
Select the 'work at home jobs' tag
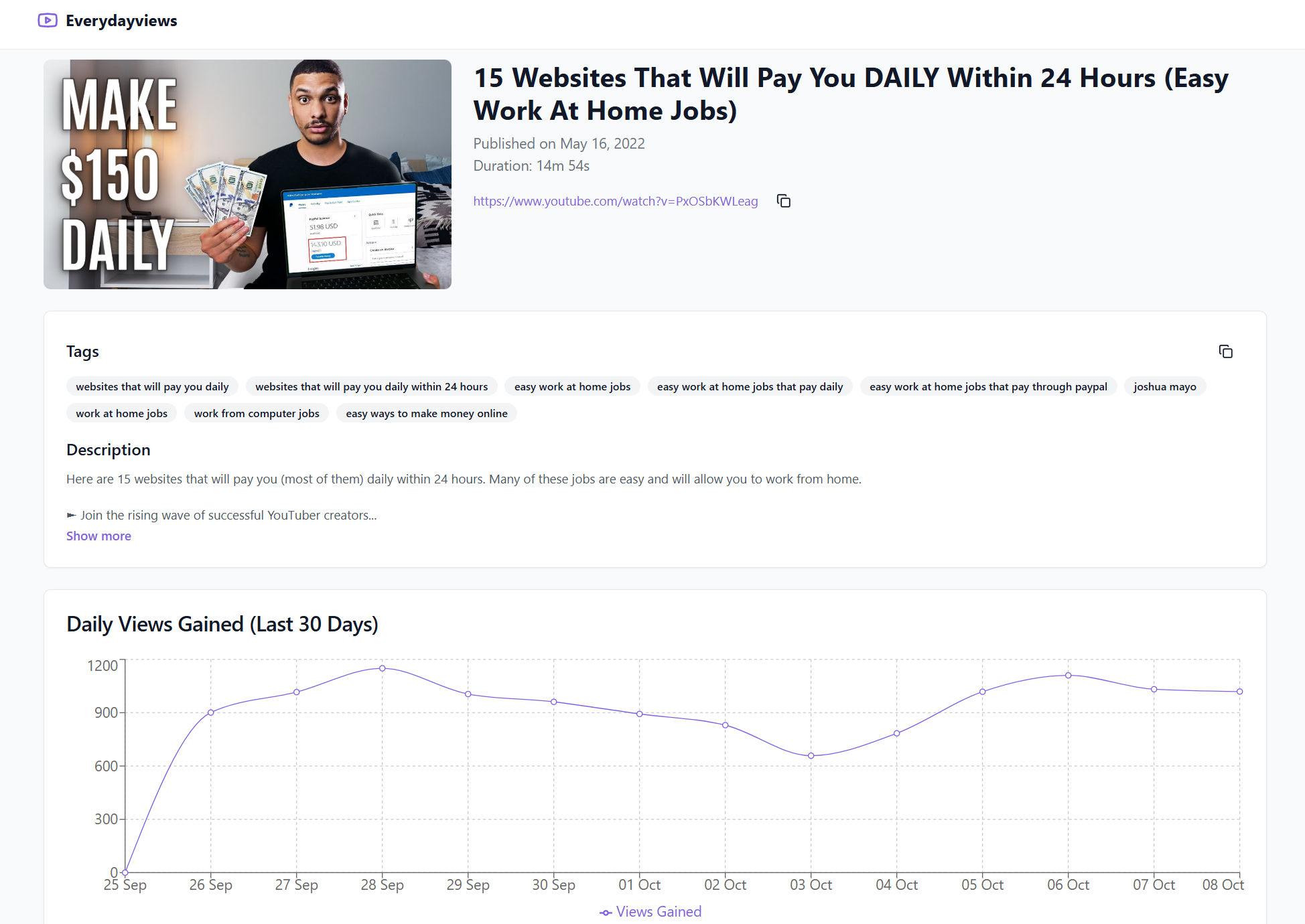[121, 413]
